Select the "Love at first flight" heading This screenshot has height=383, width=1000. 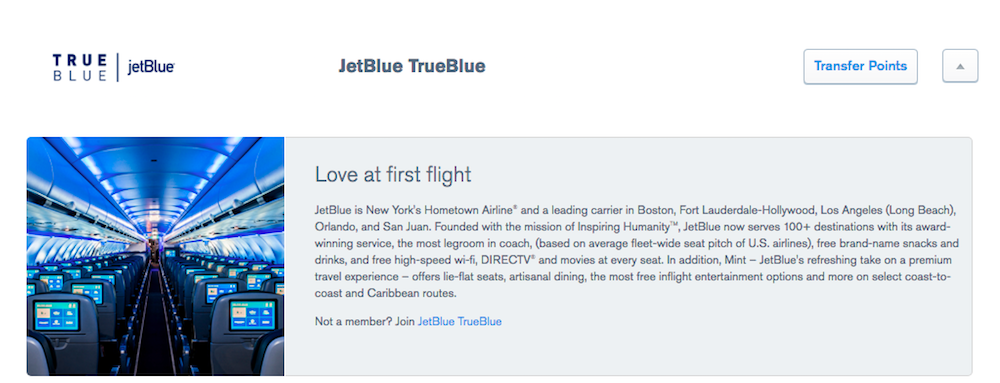(x=393, y=175)
